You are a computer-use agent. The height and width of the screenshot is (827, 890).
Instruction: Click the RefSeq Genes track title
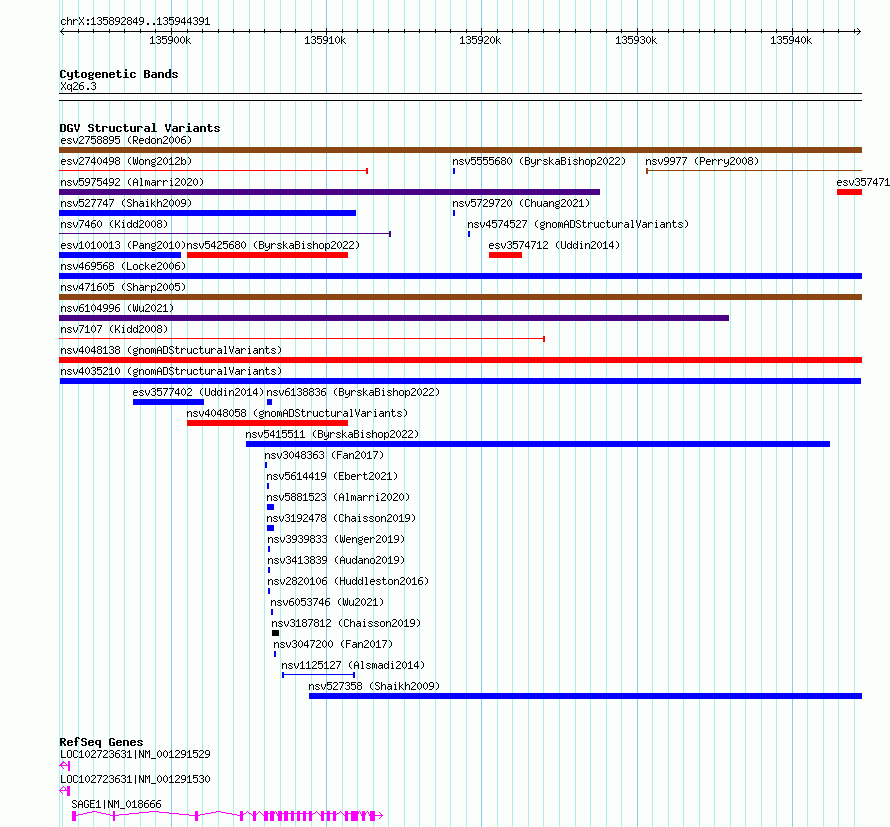(x=101, y=742)
